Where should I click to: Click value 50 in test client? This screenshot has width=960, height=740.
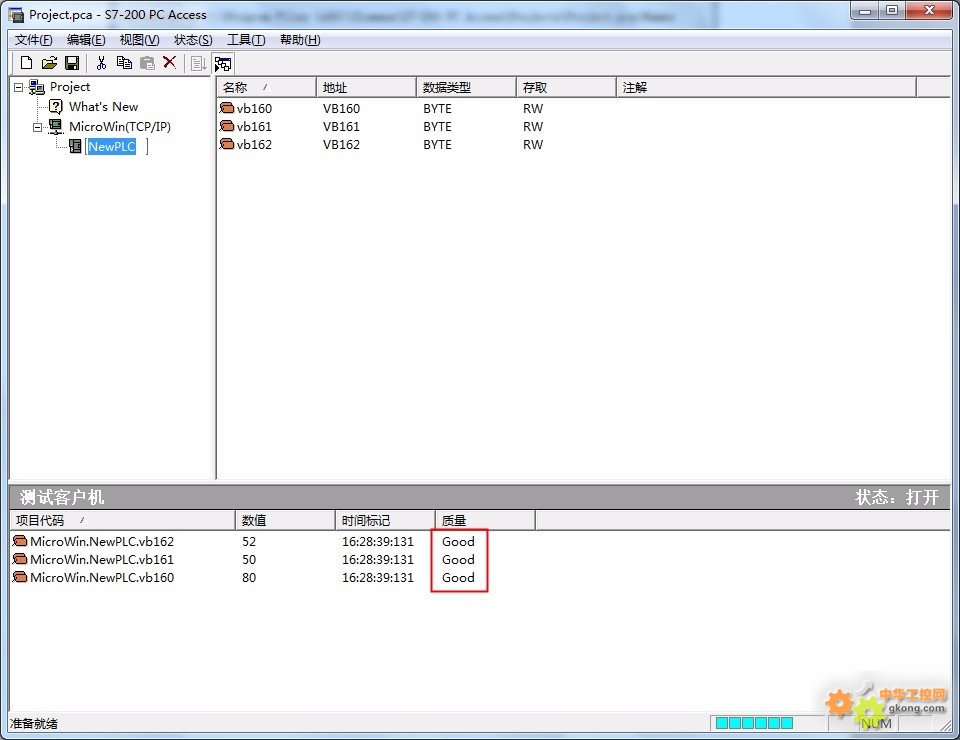(x=249, y=559)
